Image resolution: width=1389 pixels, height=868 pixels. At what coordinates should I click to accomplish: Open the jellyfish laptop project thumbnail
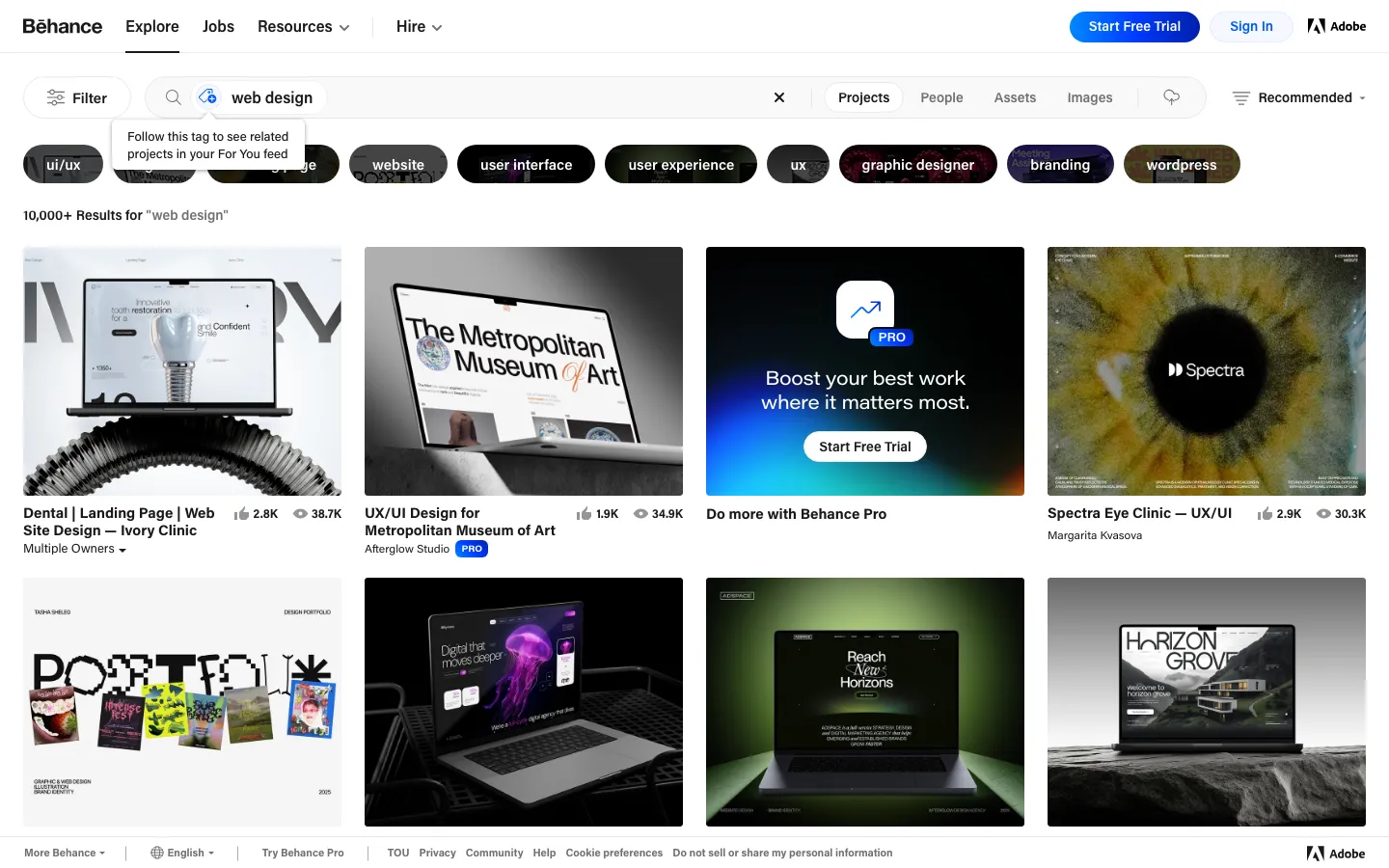[x=524, y=702]
